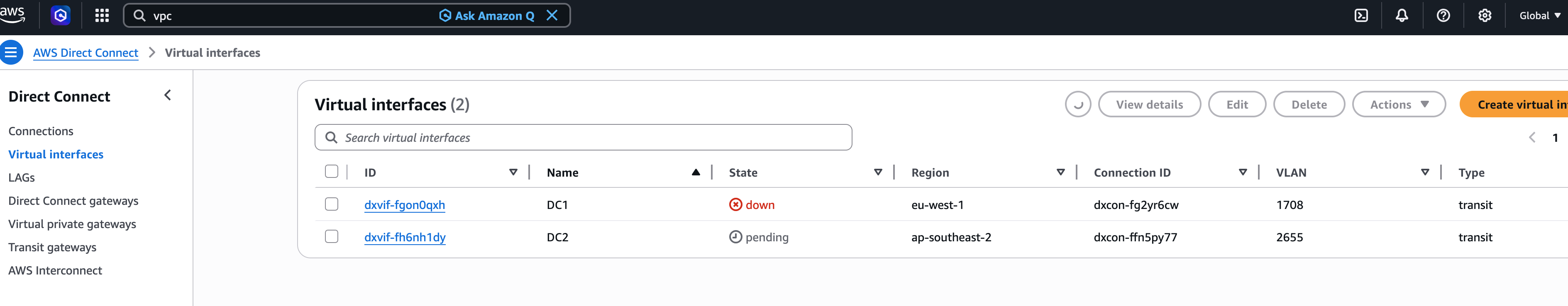Open the Actions dropdown
The height and width of the screenshot is (306, 1568).
click(1398, 104)
